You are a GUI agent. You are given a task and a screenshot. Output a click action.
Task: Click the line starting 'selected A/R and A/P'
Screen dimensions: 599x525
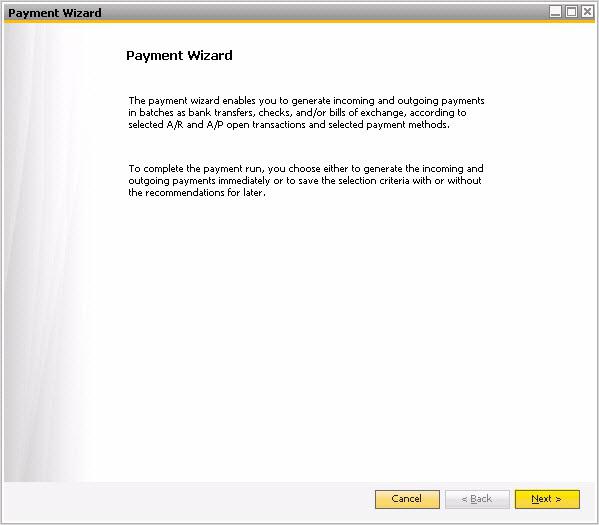[289, 125]
